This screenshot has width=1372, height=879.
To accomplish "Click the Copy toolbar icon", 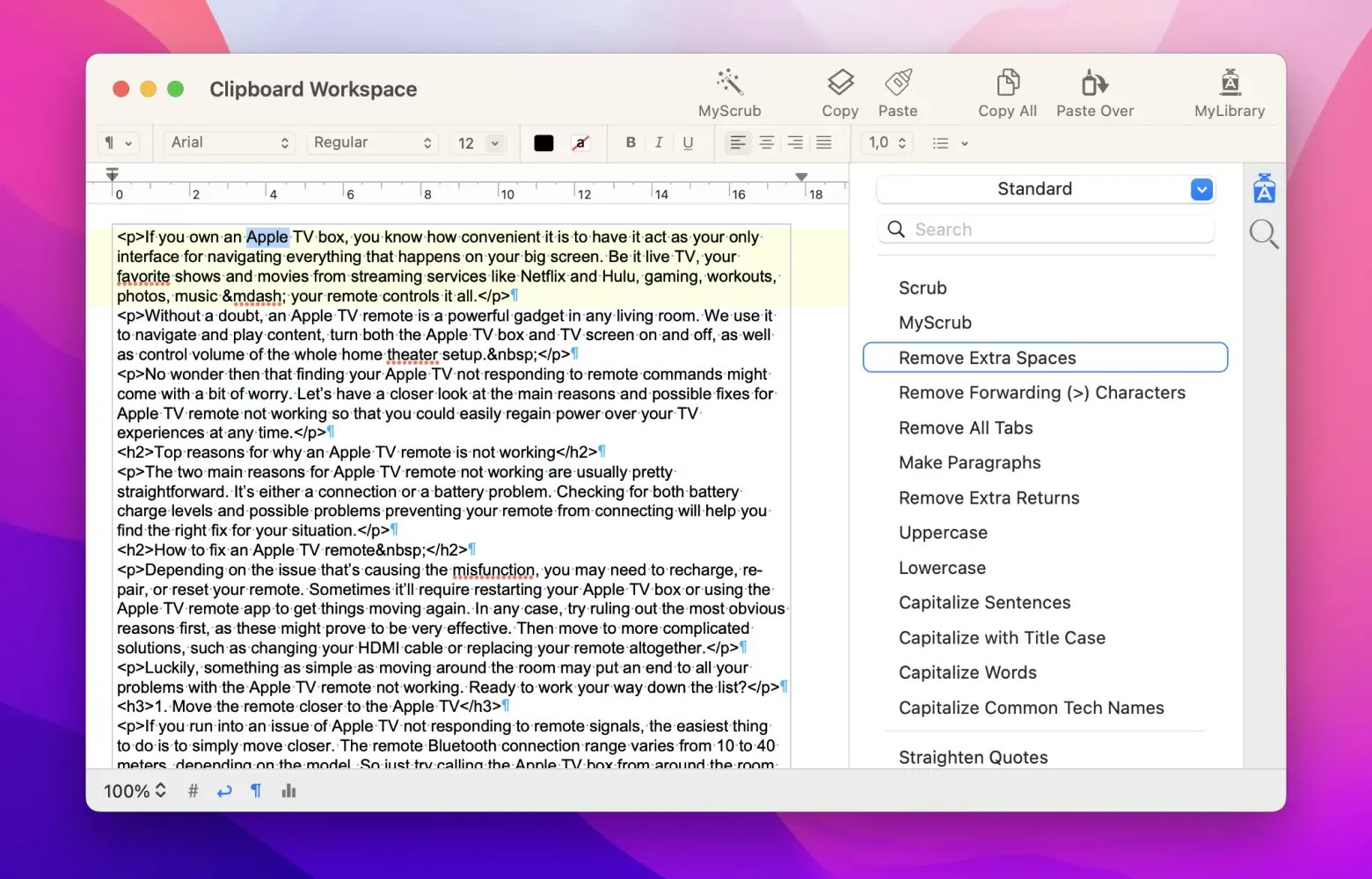I will point(840,83).
